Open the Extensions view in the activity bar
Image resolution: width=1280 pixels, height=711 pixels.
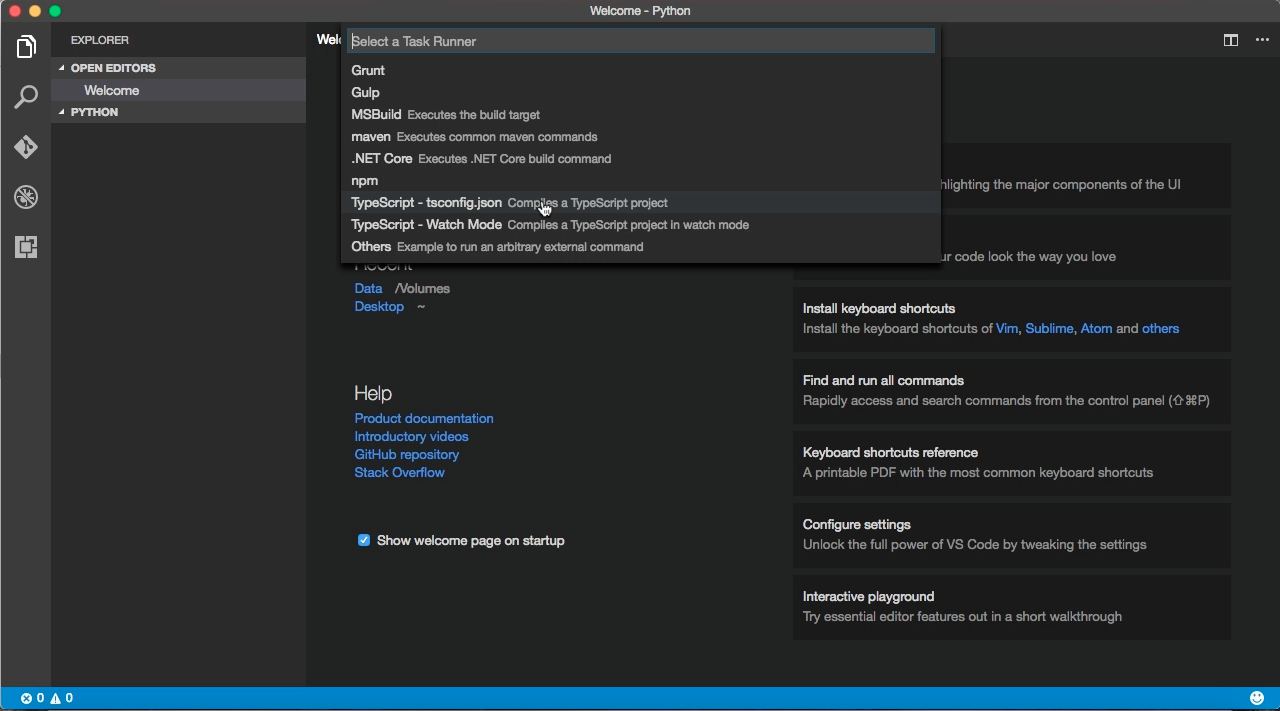[26, 247]
